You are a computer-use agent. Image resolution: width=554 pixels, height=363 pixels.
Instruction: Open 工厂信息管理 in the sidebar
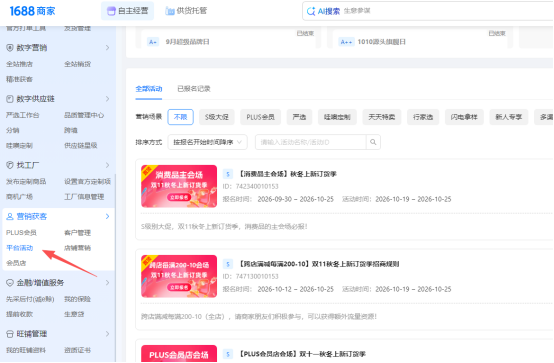pos(84,197)
